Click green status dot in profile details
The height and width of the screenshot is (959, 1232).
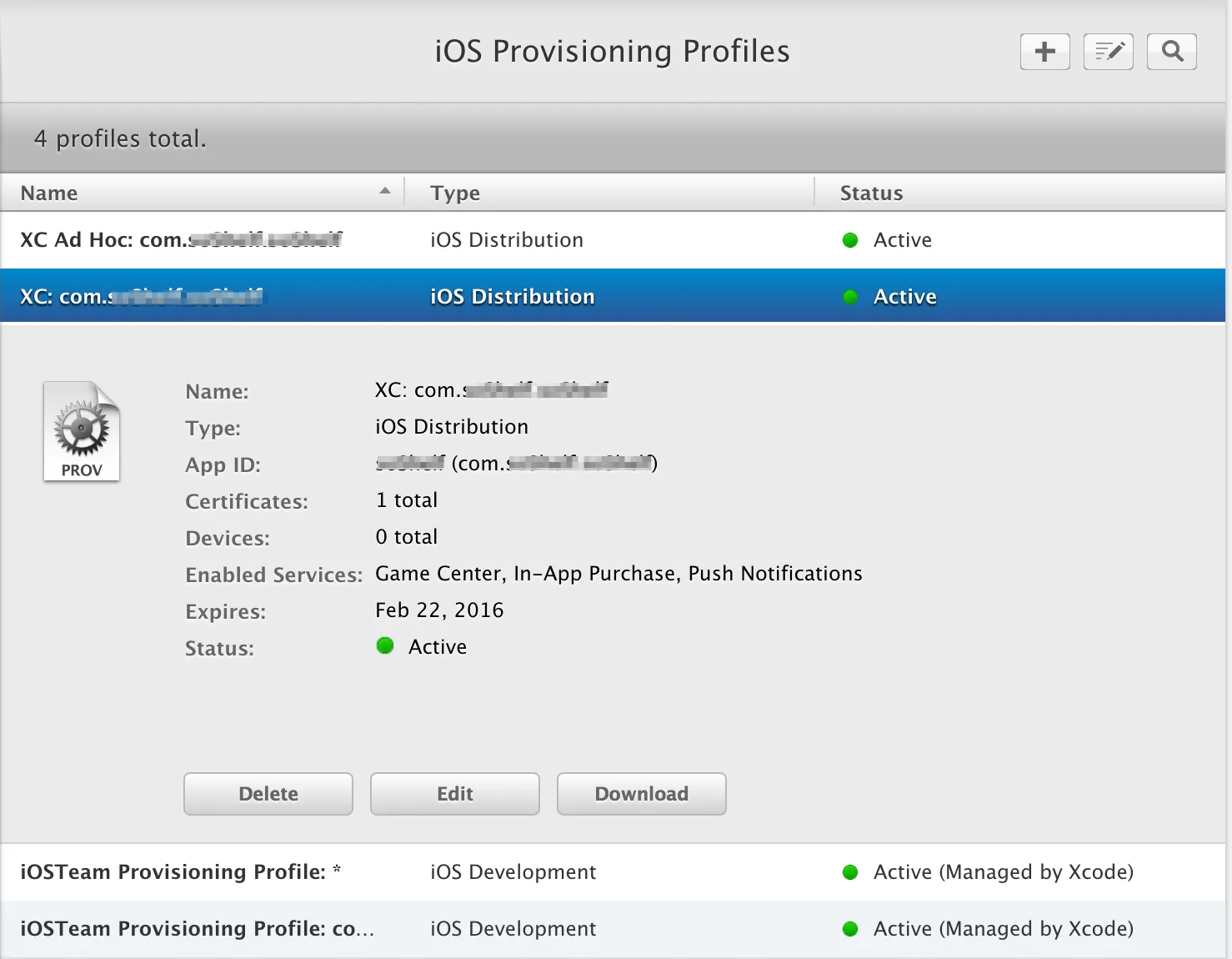tap(385, 646)
